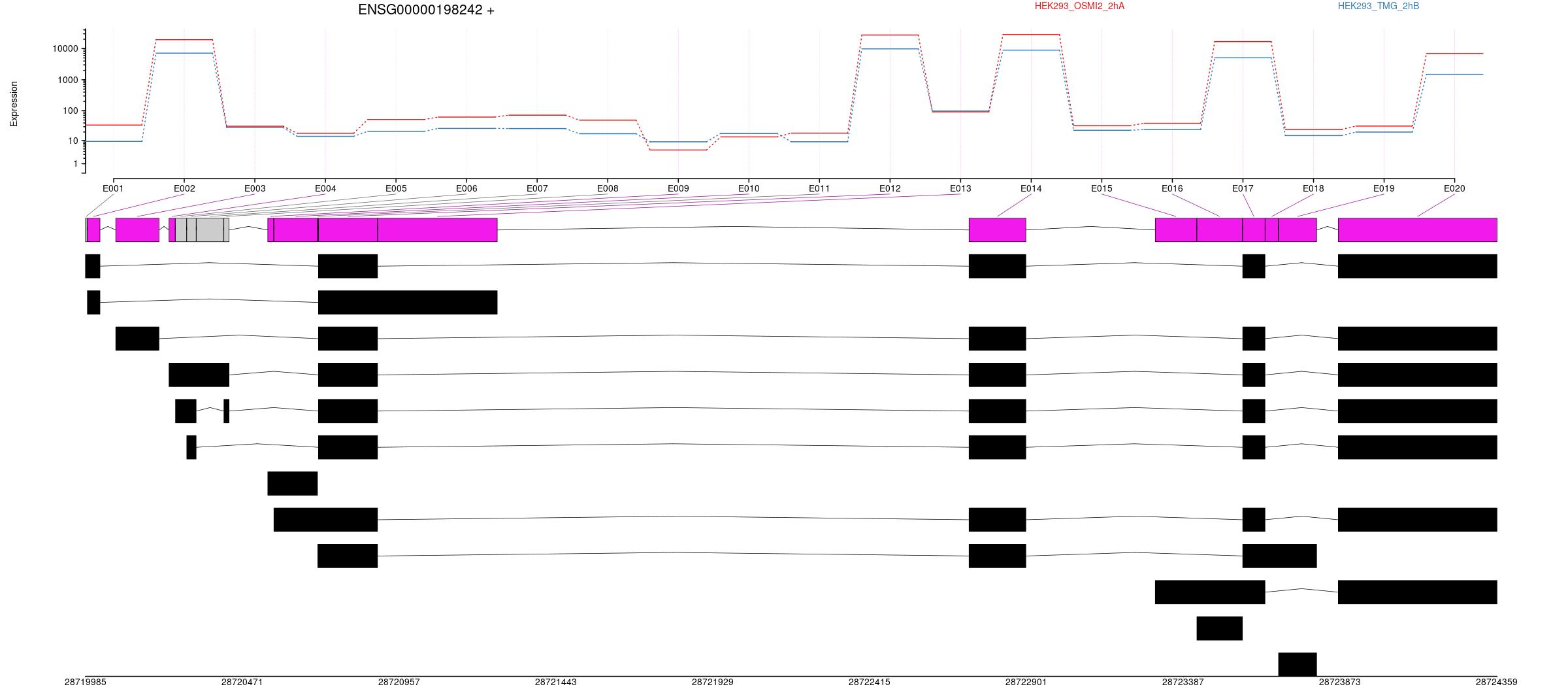
Task: Click exon label E015
Action: 1102,188
